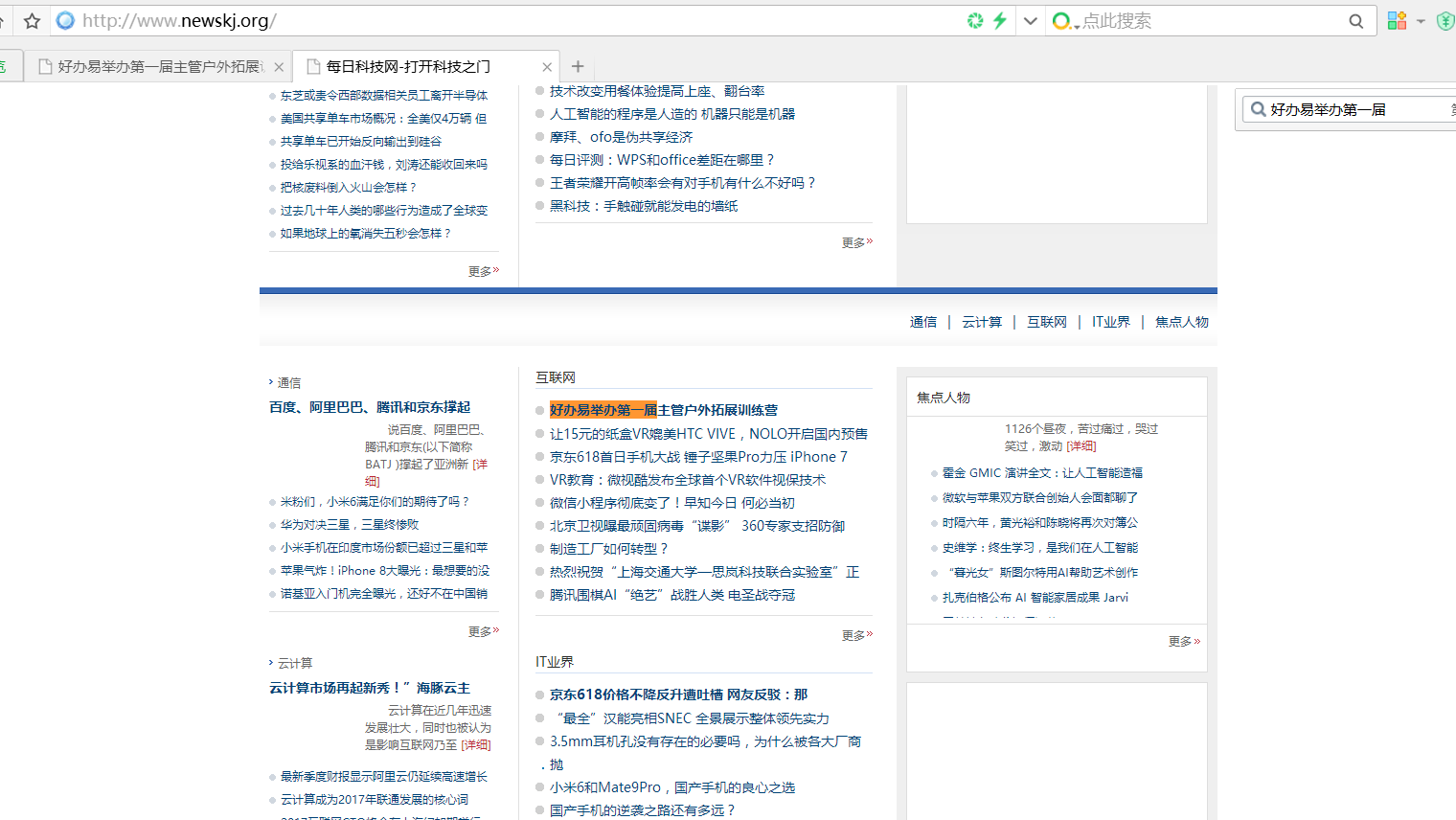Select 焦点人物 in the category navigation
Image resolution: width=1456 pixels, height=820 pixels.
coord(1181,322)
